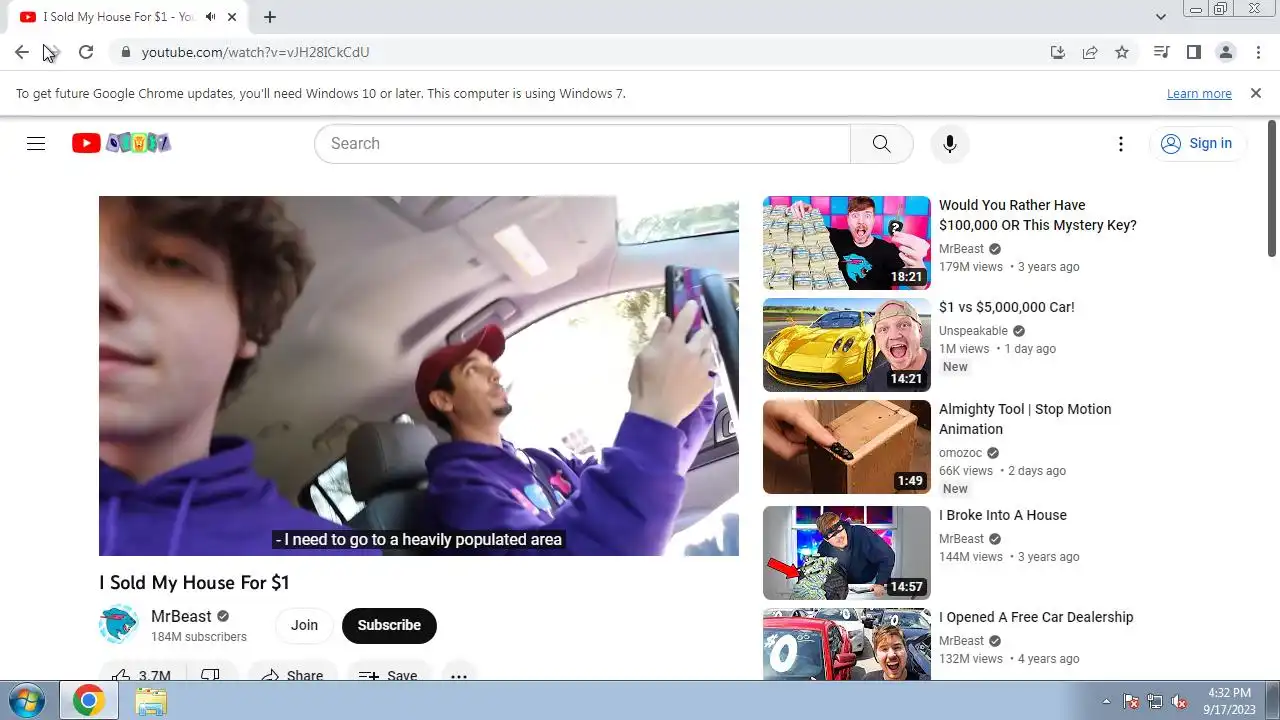Image resolution: width=1280 pixels, height=720 pixels.
Task: Show hidden tray icons arrow
Action: click(x=1106, y=701)
